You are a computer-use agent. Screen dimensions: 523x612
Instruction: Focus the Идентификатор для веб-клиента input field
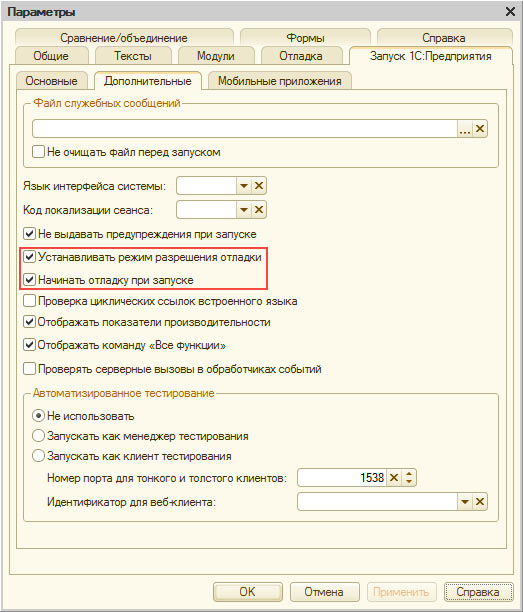tap(377, 502)
